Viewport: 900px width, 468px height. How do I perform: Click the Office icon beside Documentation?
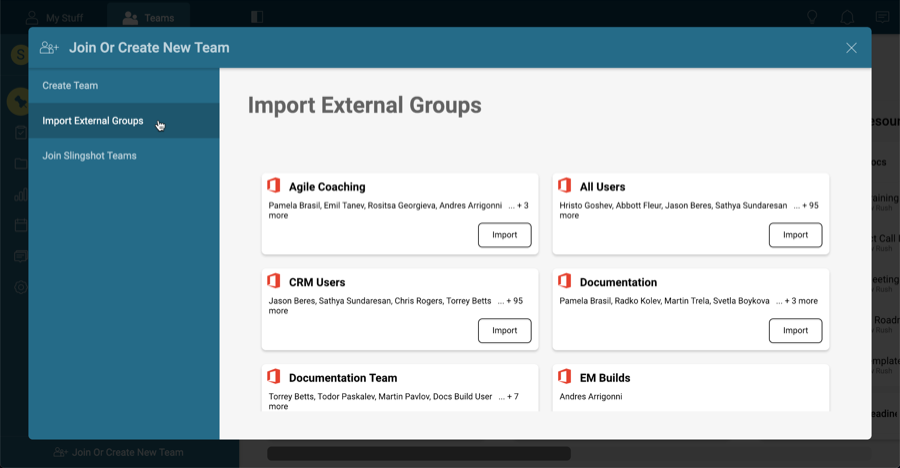[x=564, y=281]
